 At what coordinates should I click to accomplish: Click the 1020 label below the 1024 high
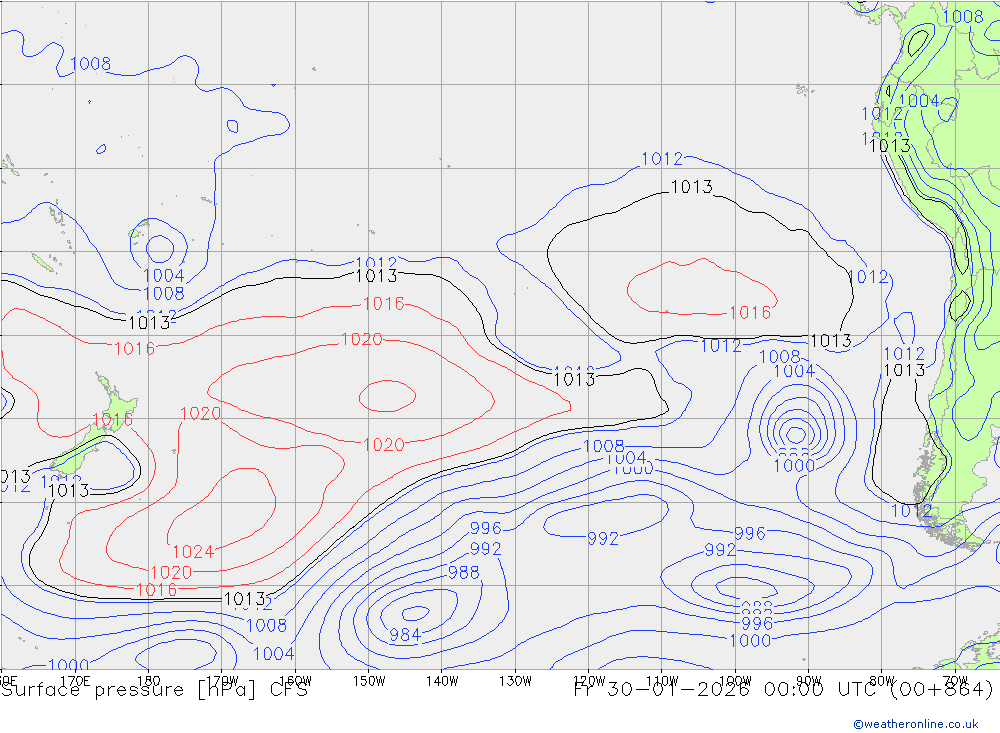(x=171, y=572)
